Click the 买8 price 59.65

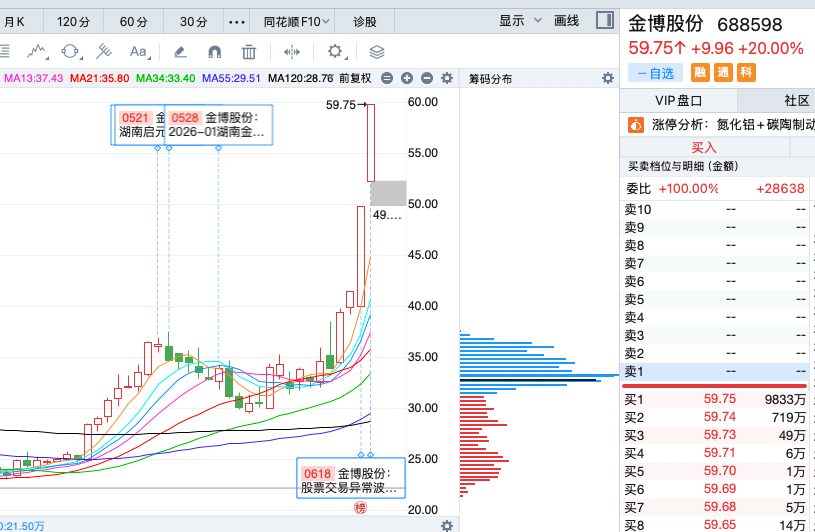pos(720,525)
